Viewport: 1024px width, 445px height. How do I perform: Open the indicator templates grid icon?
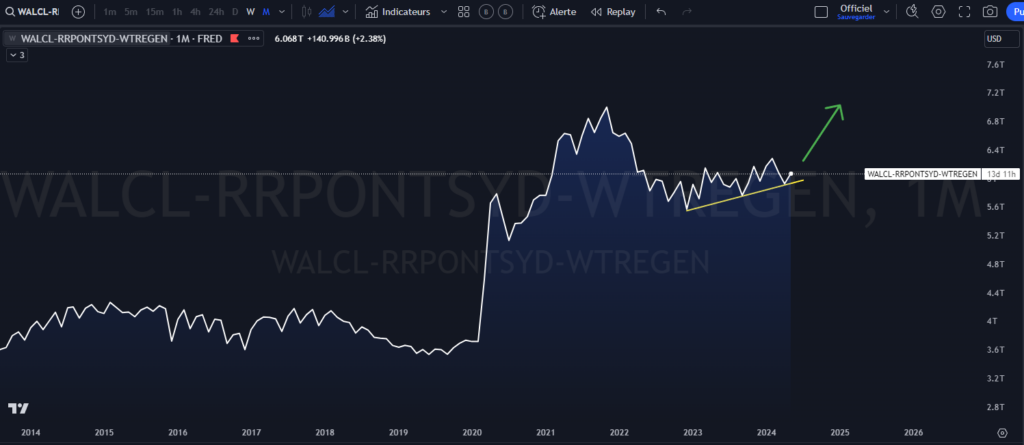pyautogui.click(x=464, y=12)
